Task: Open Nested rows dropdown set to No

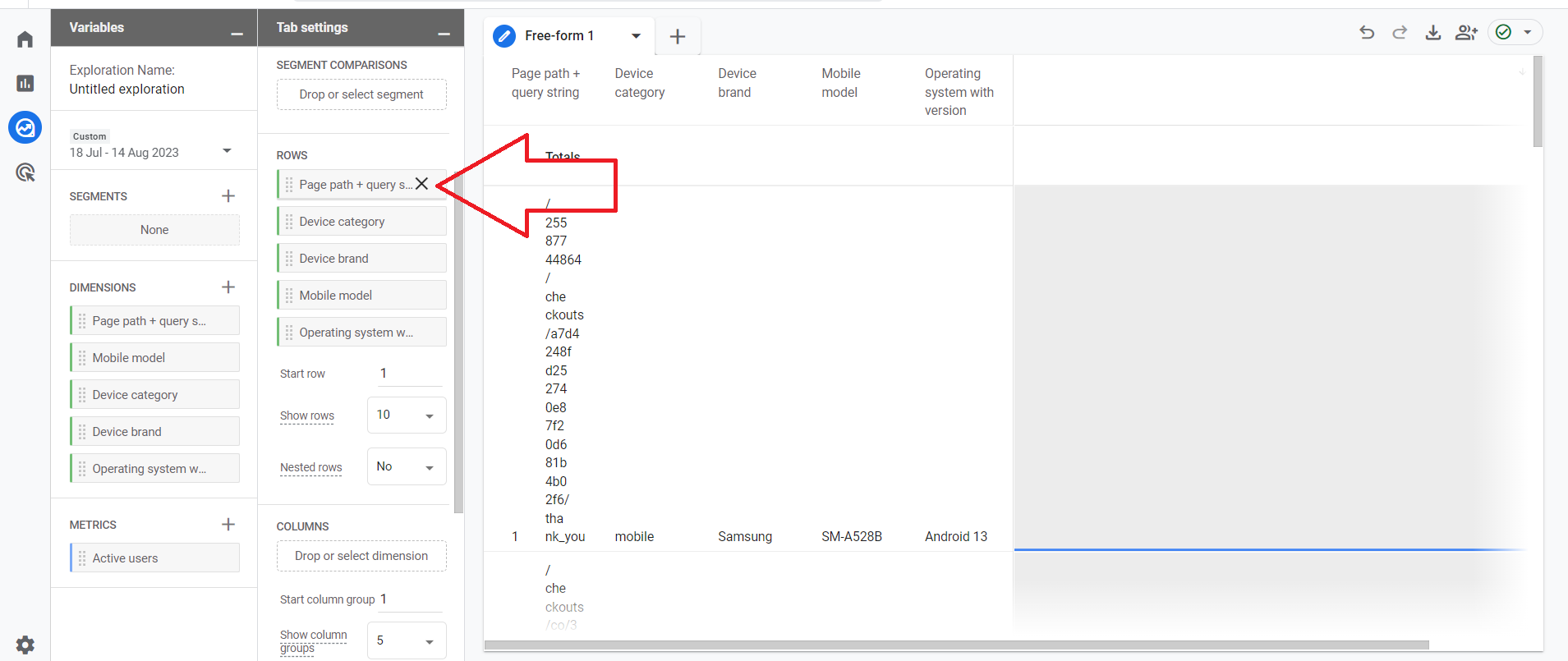Action: click(407, 466)
